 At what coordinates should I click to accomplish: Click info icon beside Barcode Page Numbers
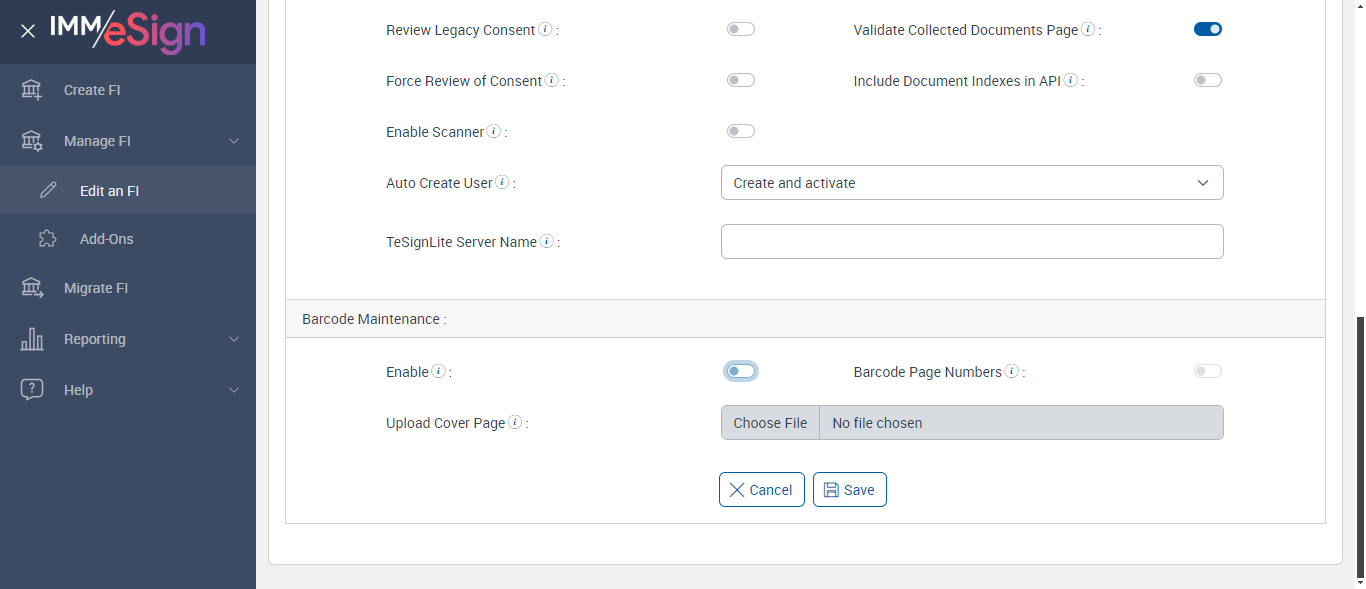coord(1012,372)
